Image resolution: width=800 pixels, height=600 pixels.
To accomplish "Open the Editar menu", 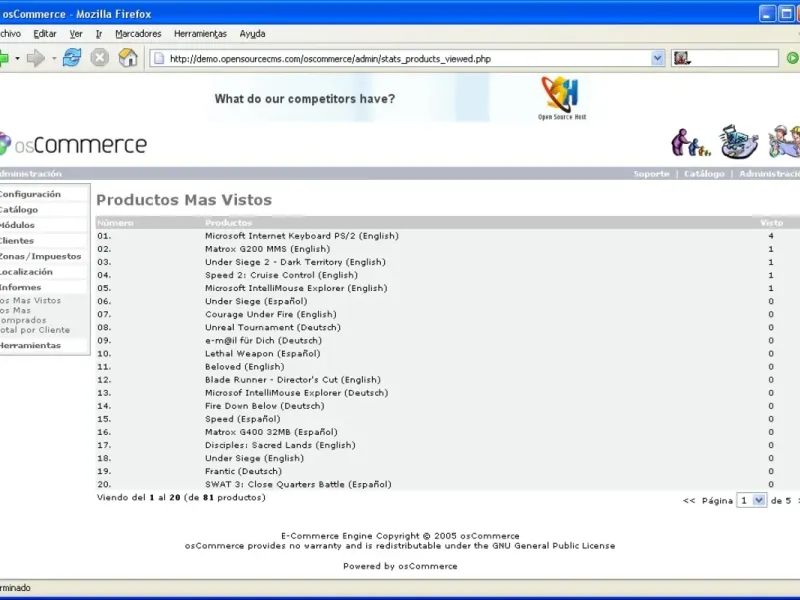I will (x=45, y=34).
